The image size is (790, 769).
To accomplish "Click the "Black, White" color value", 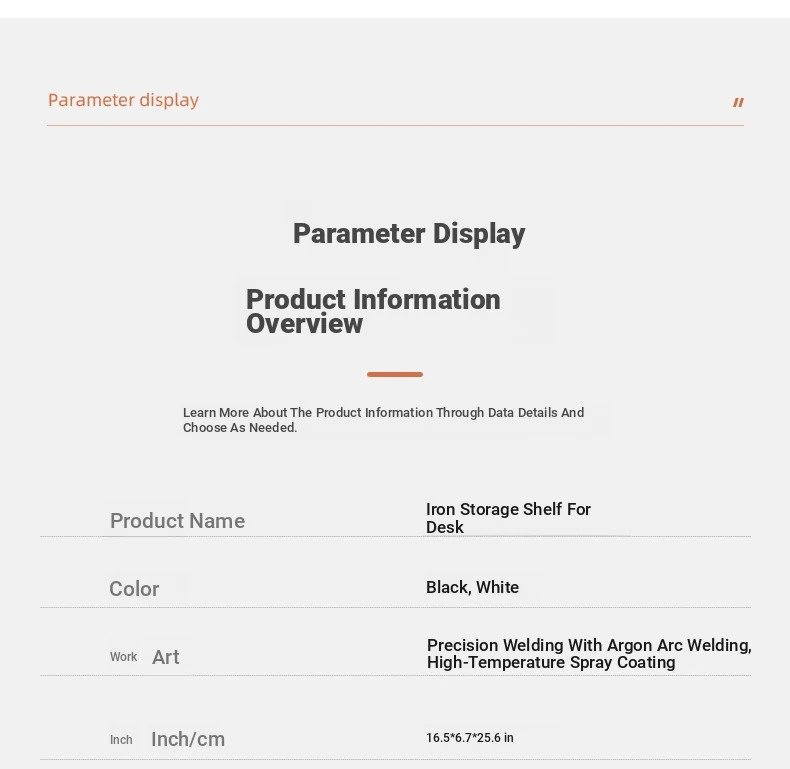I will pyautogui.click(x=472, y=587).
